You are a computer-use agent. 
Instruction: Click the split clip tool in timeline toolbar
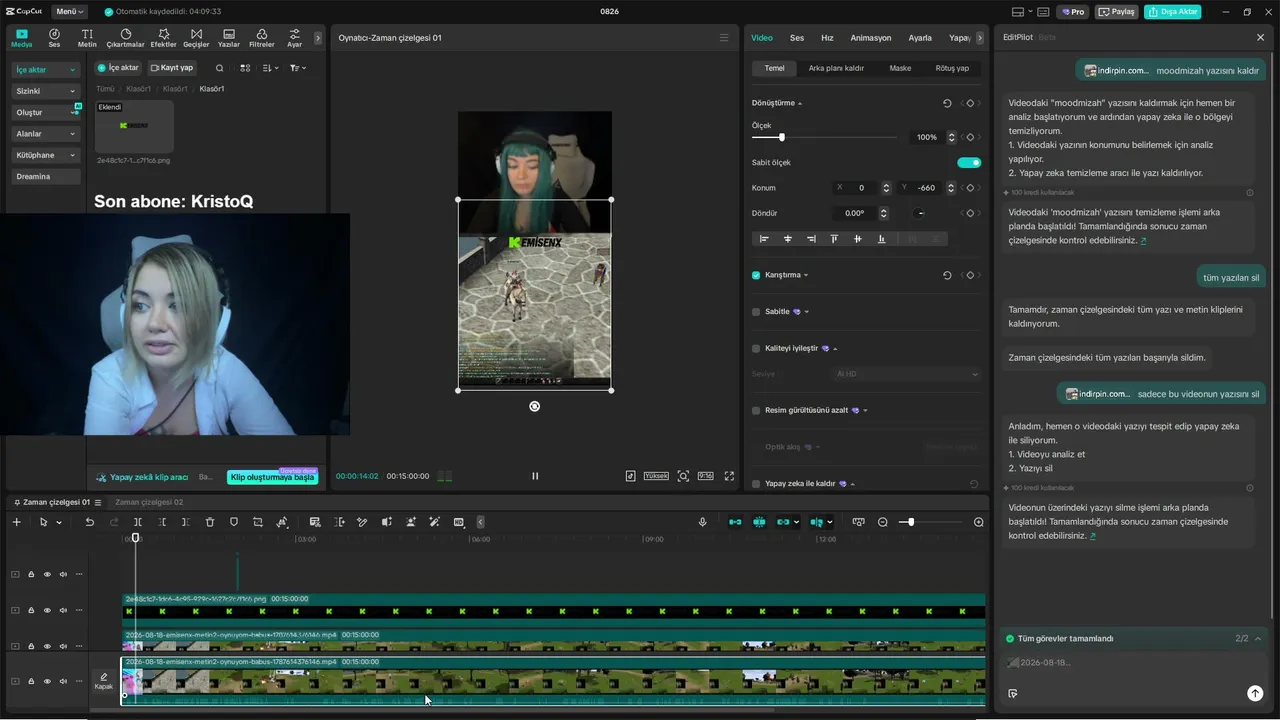click(x=137, y=522)
